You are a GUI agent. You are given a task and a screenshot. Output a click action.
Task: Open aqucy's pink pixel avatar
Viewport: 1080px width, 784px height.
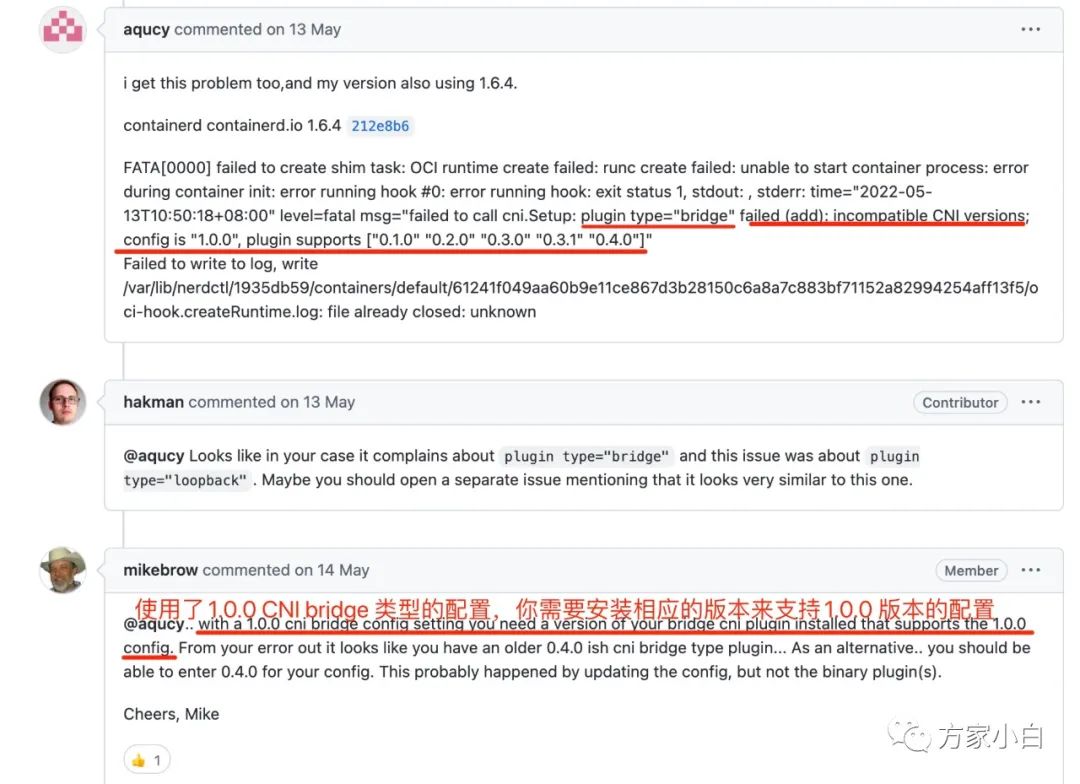point(63,29)
